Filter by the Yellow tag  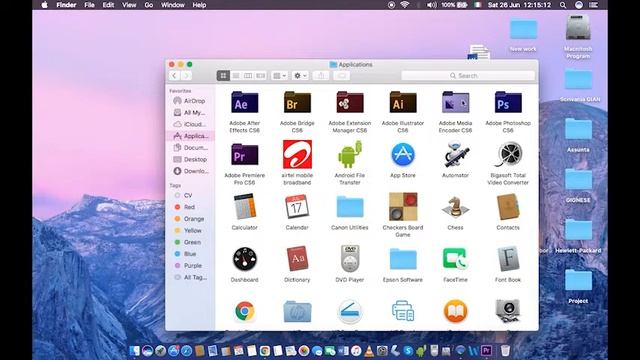pos(188,231)
